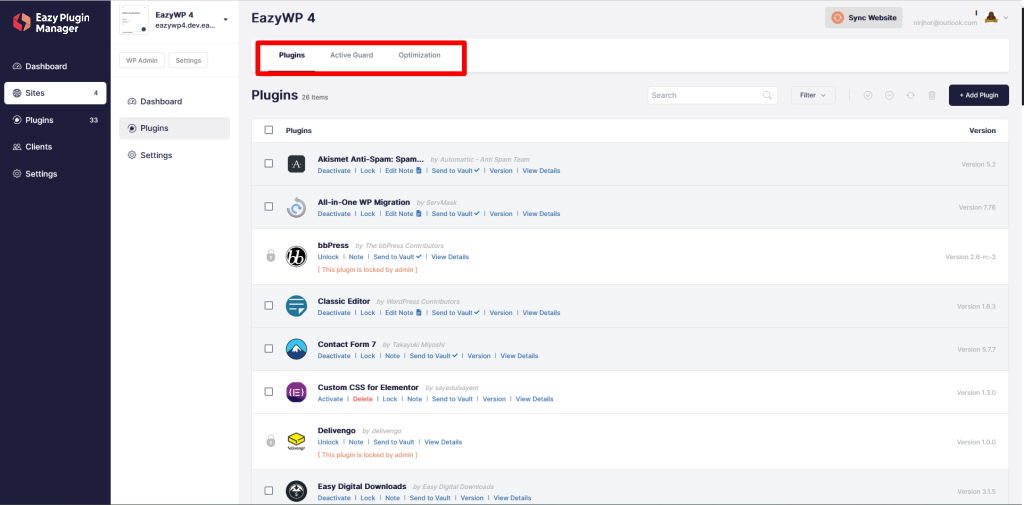Open the Filter dropdown
1024x505 pixels.
pos(813,95)
